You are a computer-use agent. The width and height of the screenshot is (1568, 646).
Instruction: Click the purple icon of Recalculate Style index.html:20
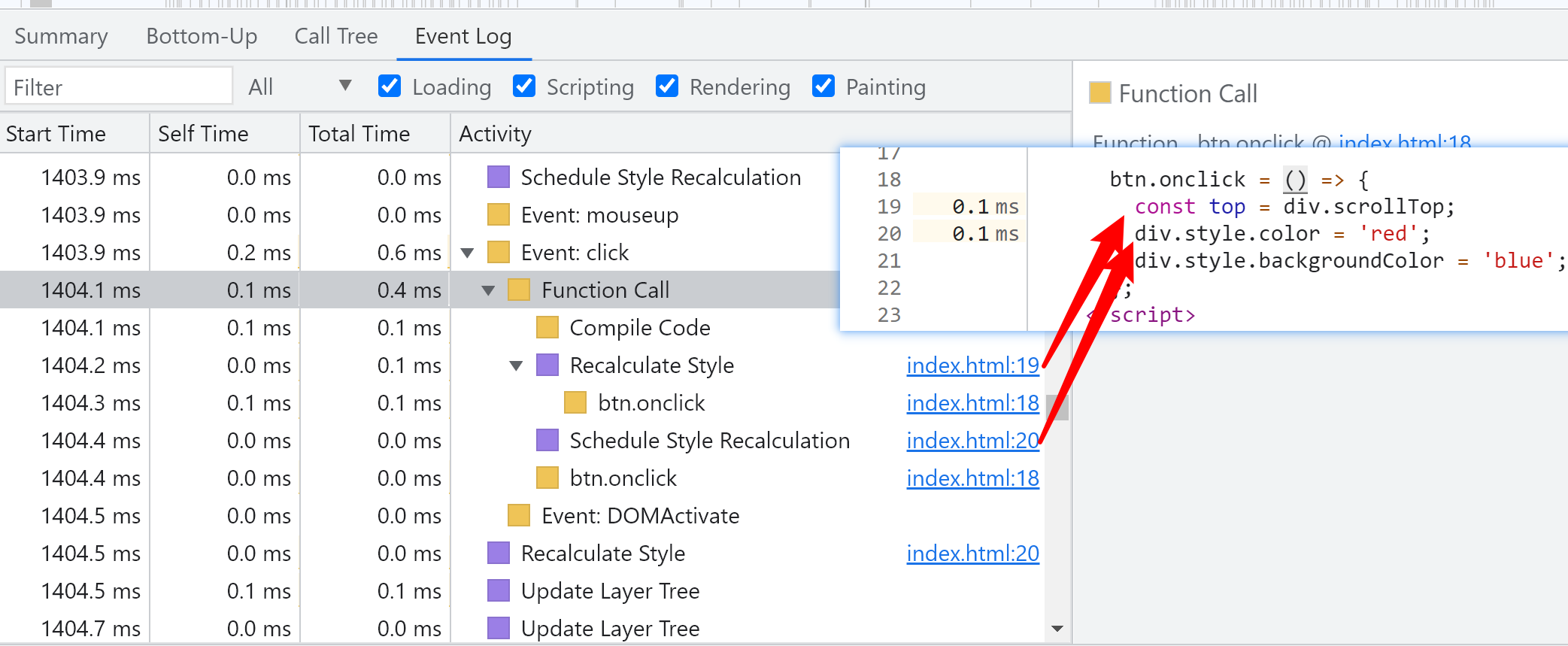coord(499,553)
